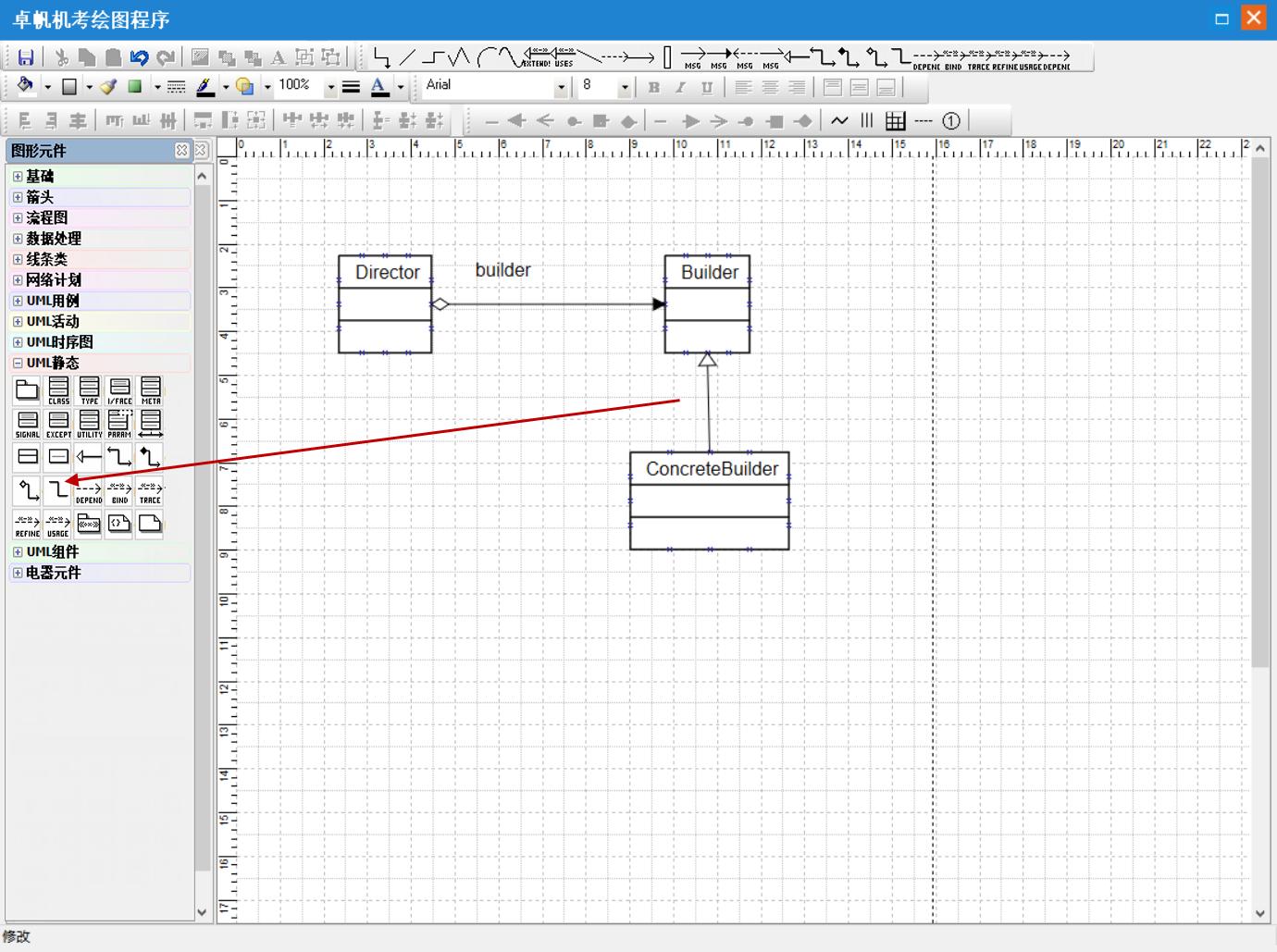Select the UTILITY shape in palette
The height and width of the screenshot is (952, 1277).
89,424
